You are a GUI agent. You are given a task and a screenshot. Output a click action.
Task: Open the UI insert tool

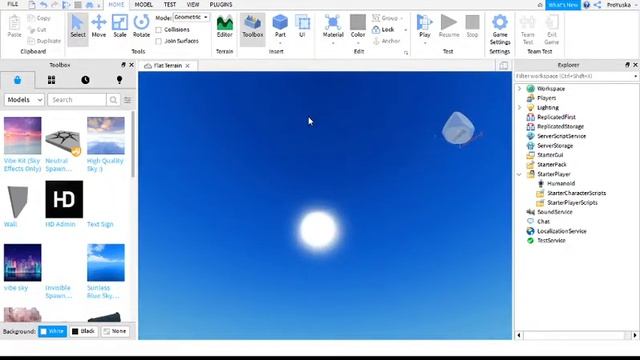point(302,27)
